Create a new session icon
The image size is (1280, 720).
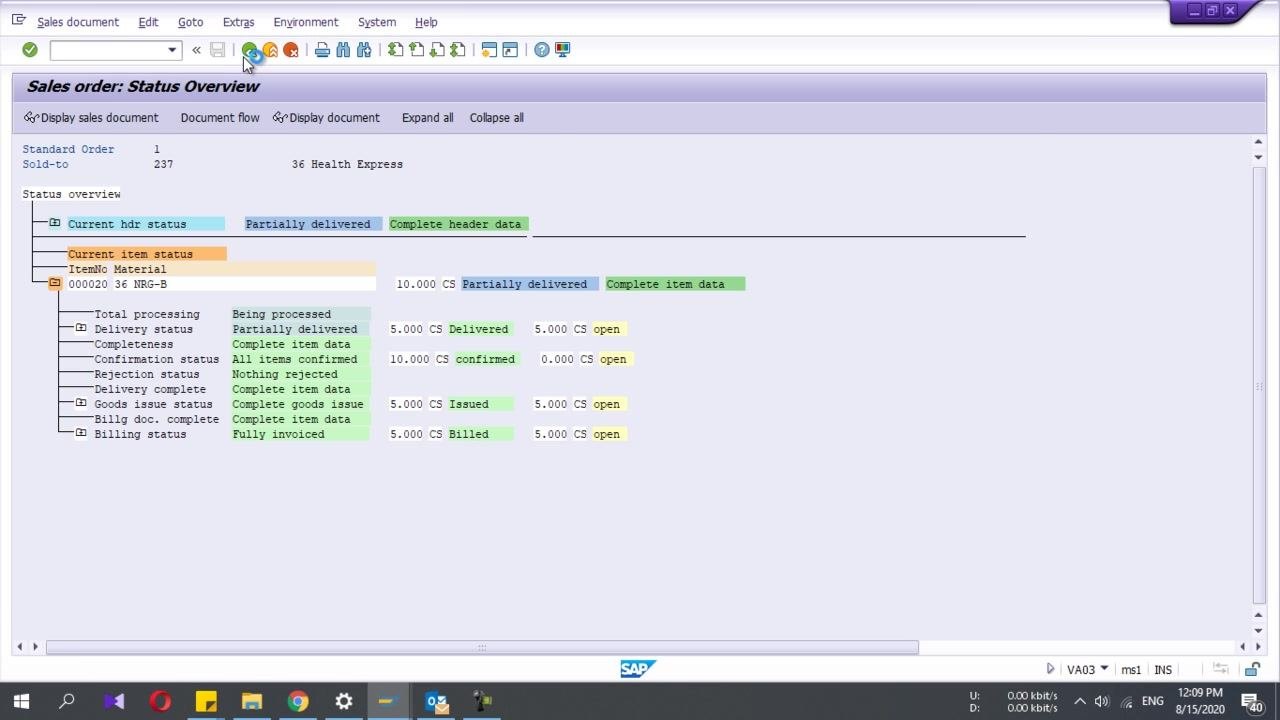(x=489, y=50)
